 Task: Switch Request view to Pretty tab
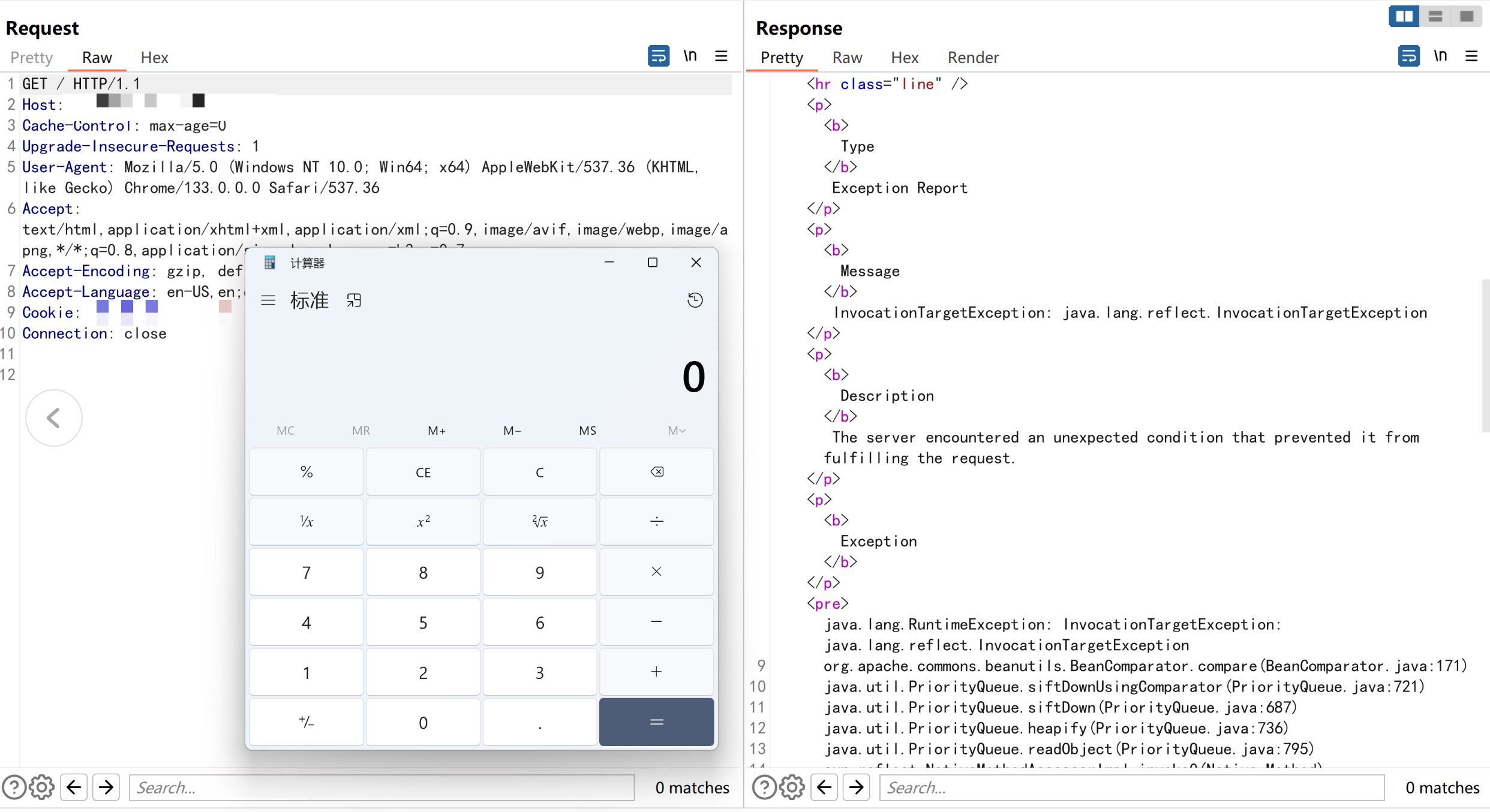(32, 58)
